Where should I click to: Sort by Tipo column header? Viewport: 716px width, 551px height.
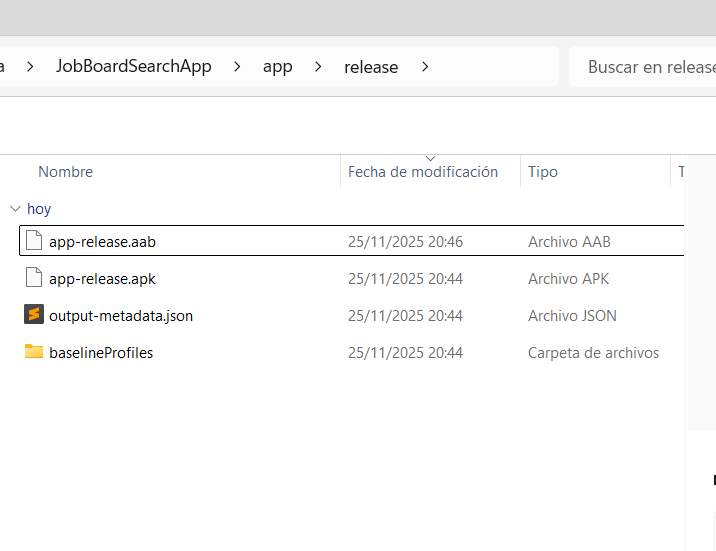coord(543,172)
